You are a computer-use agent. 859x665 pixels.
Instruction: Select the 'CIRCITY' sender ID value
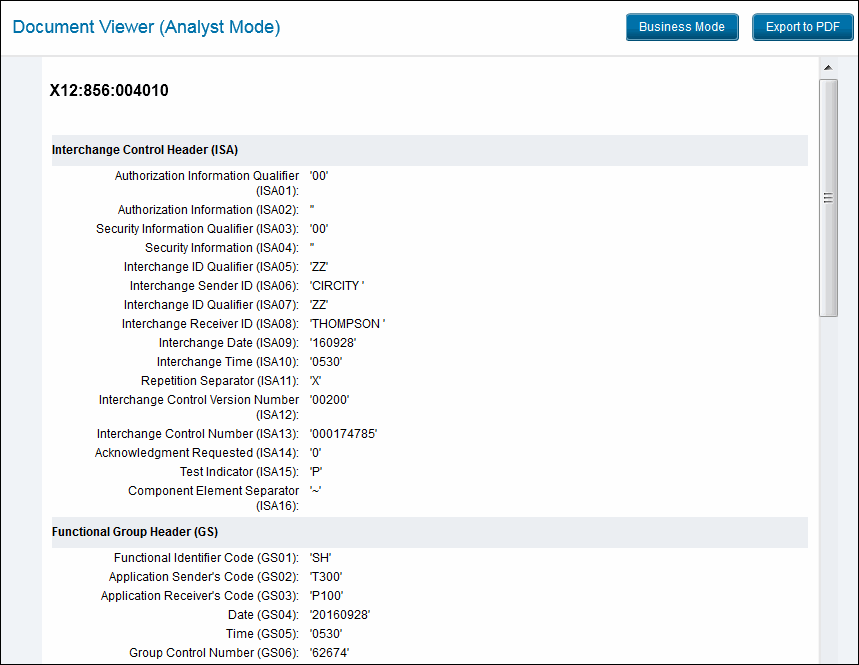point(337,286)
